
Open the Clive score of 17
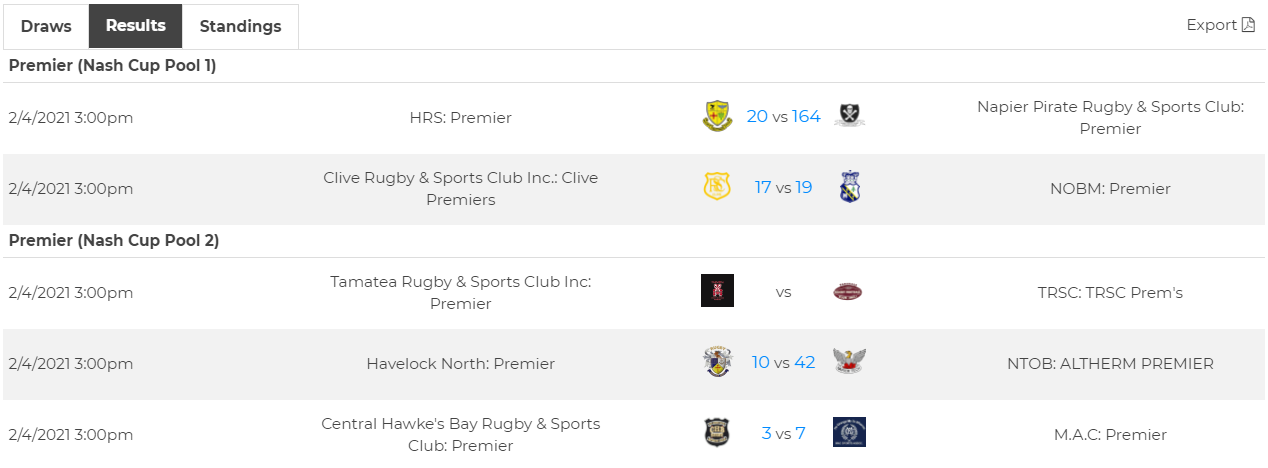tap(763, 188)
